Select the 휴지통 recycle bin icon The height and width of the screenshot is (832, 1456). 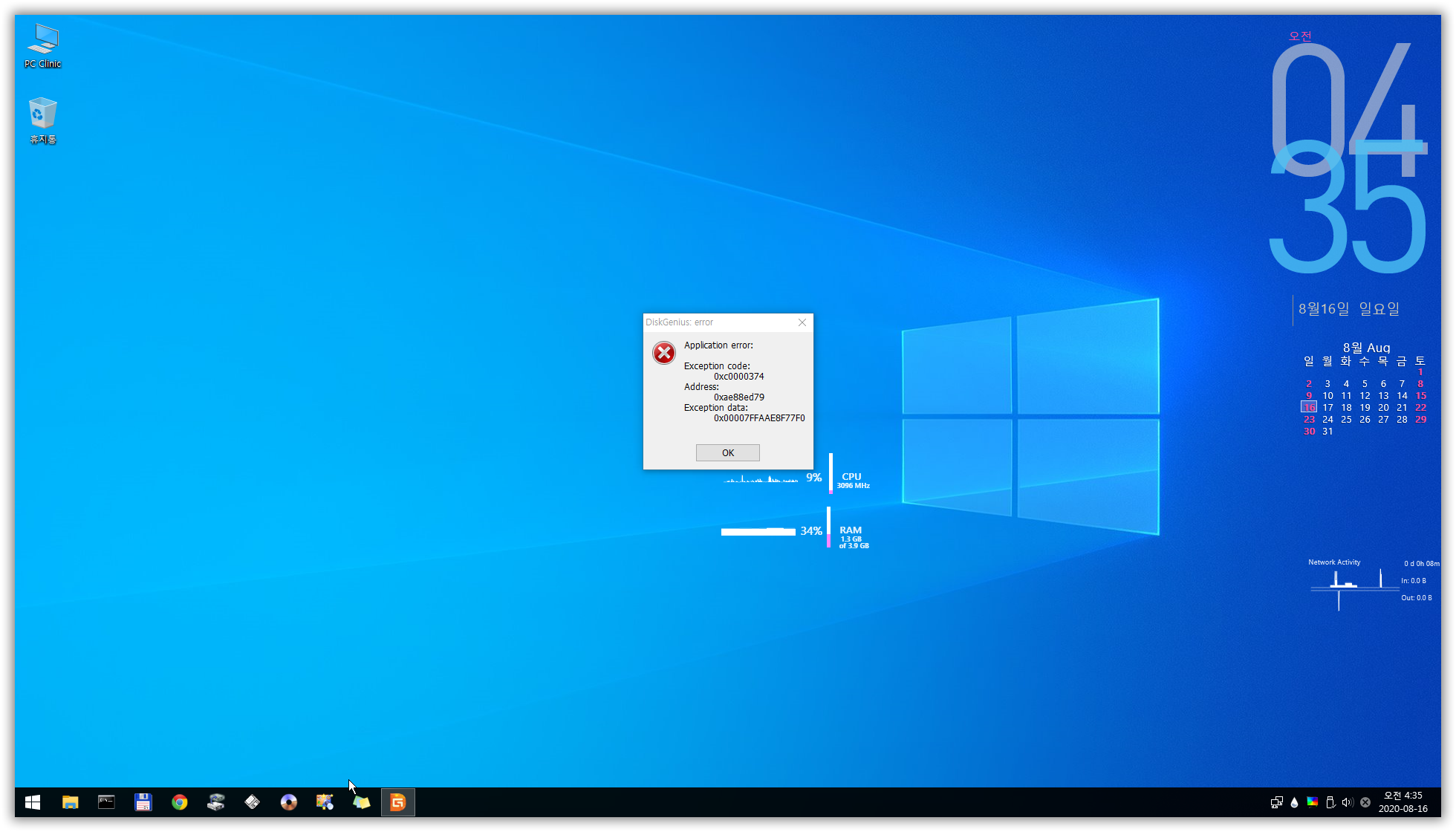tap(43, 121)
